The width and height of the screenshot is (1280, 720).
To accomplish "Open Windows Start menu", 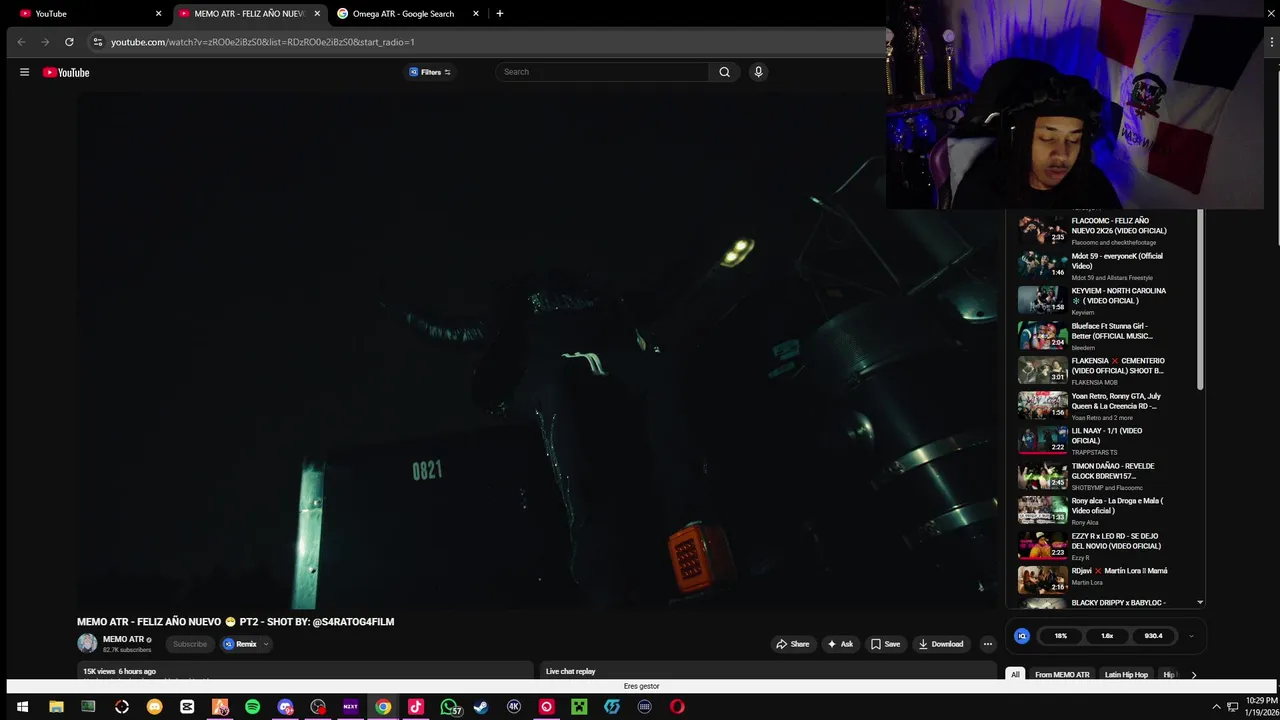I will (22, 707).
